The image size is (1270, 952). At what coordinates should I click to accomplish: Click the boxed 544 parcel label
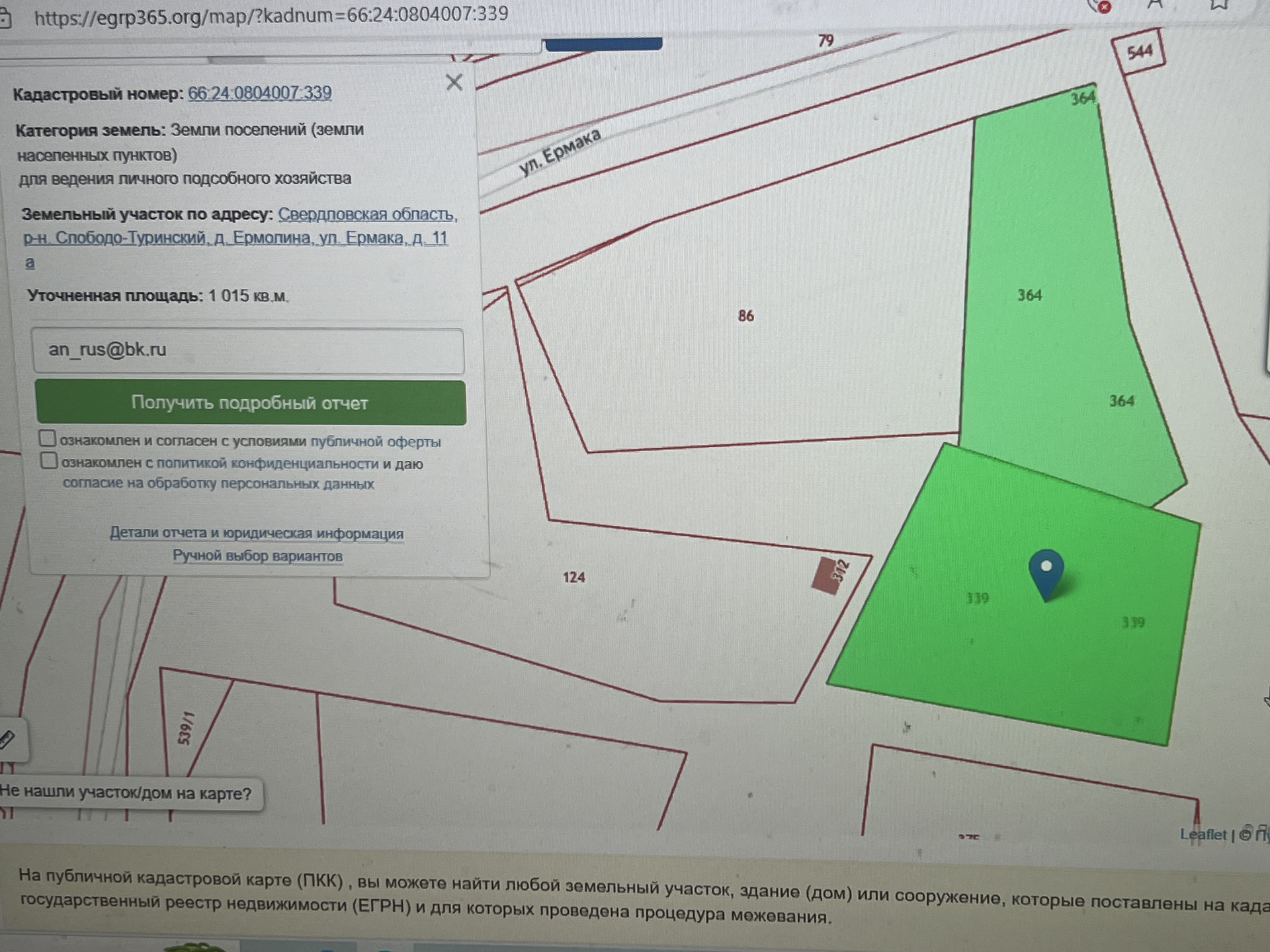click(x=1139, y=52)
